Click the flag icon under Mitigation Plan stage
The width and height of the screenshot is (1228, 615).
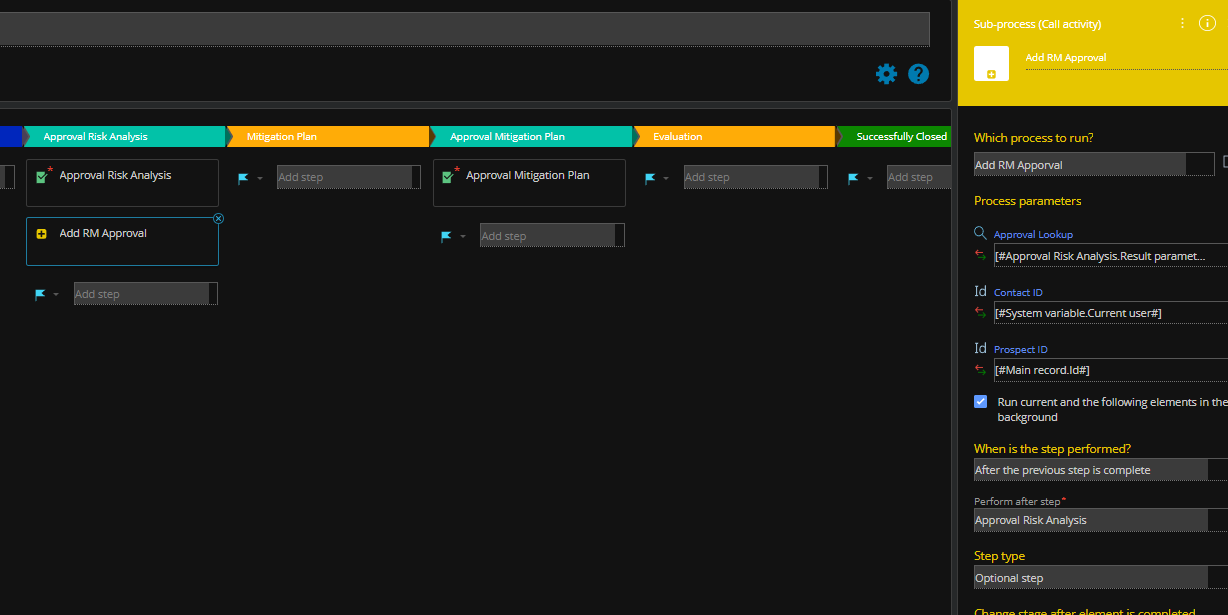pyautogui.click(x=243, y=178)
